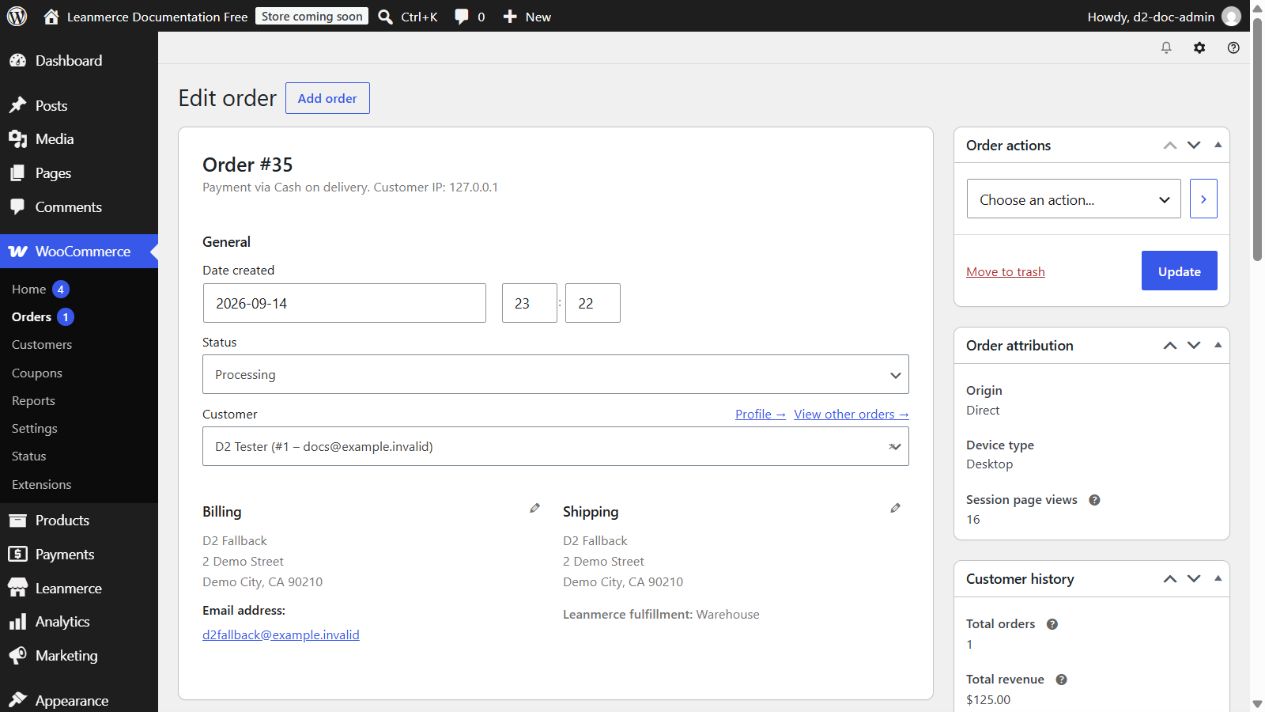Image resolution: width=1265 pixels, height=712 pixels.
Task: Click Leanmerce Documentation Free site name
Action: point(157,16)
